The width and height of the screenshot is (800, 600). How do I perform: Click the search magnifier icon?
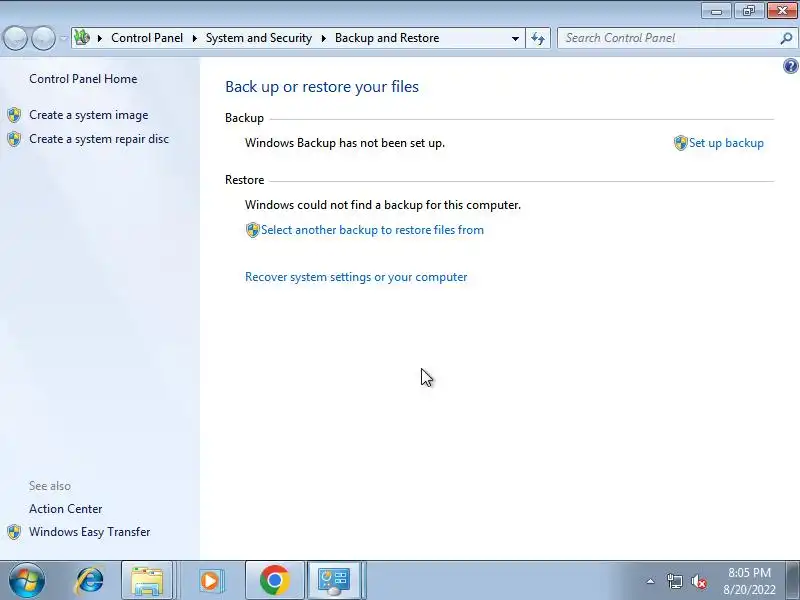pyautogui.click(x=786, y=38)
